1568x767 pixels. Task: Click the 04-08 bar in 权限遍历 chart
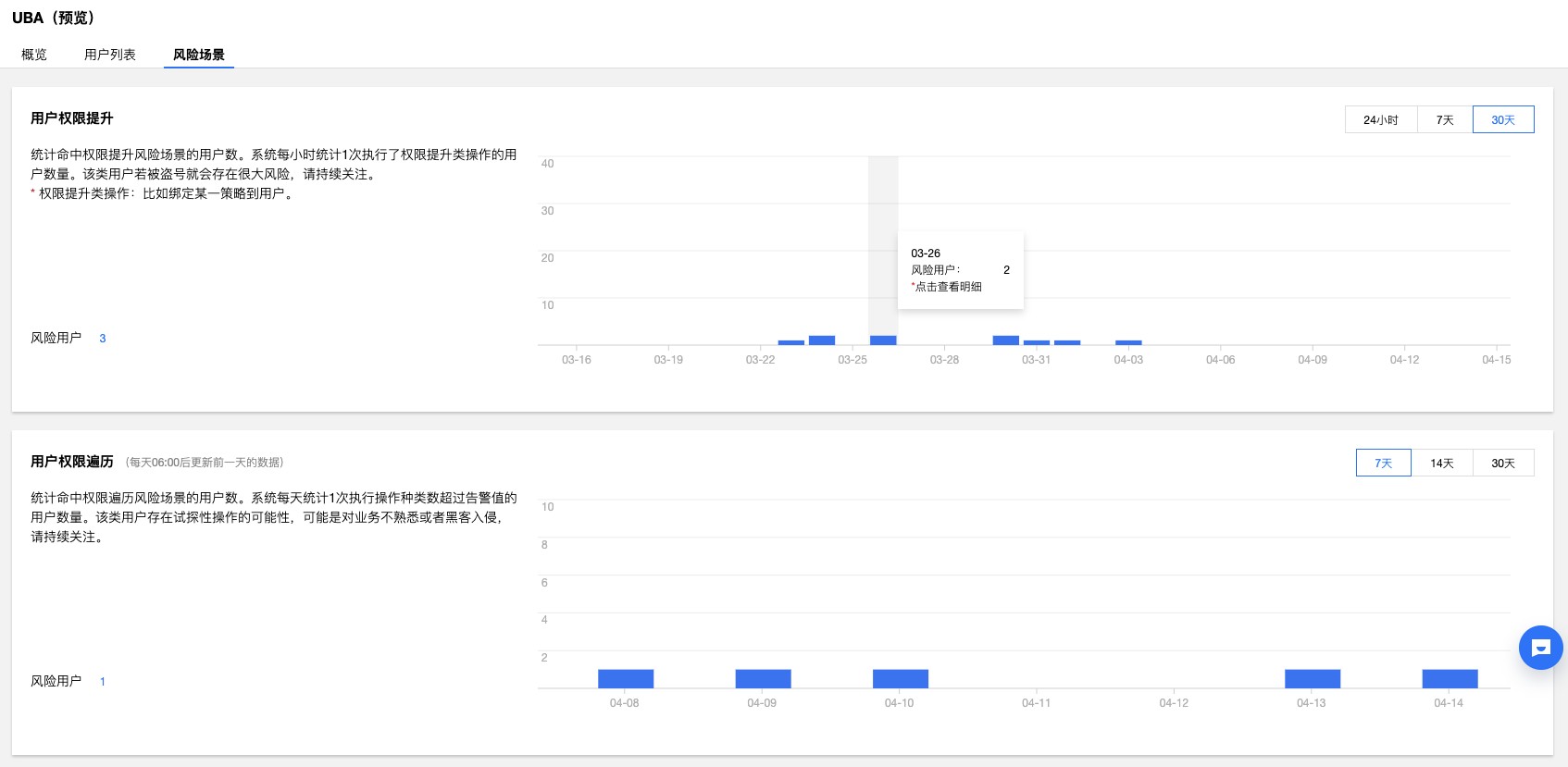click(626, 679)
